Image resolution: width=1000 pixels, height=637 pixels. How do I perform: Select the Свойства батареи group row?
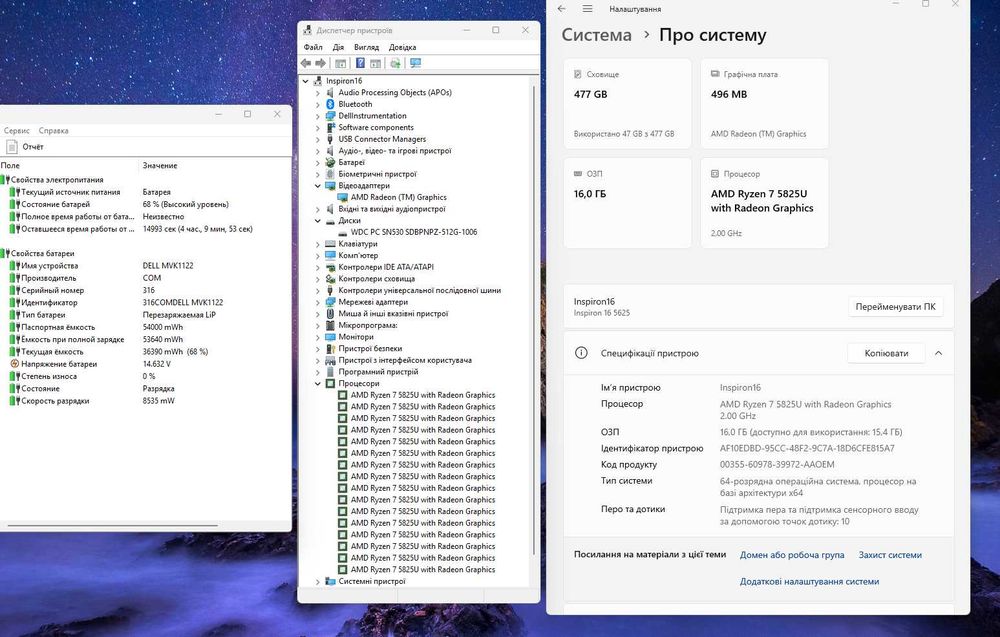click(x=145, y=253)
